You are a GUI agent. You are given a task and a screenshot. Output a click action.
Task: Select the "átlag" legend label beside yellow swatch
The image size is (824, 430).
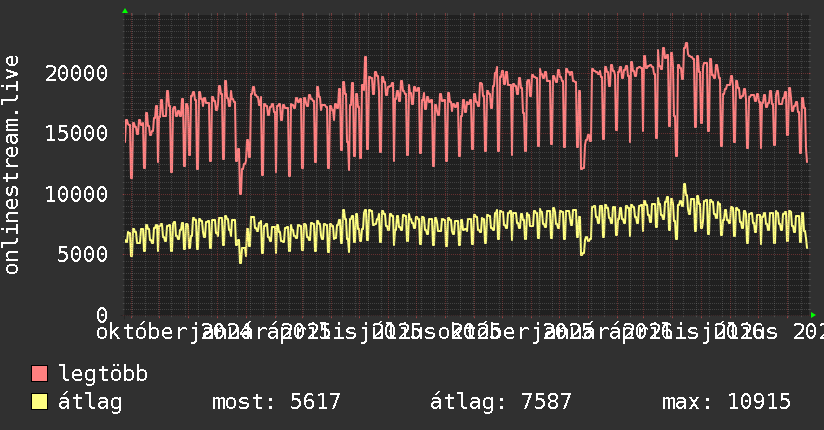[x=90, y=403]
